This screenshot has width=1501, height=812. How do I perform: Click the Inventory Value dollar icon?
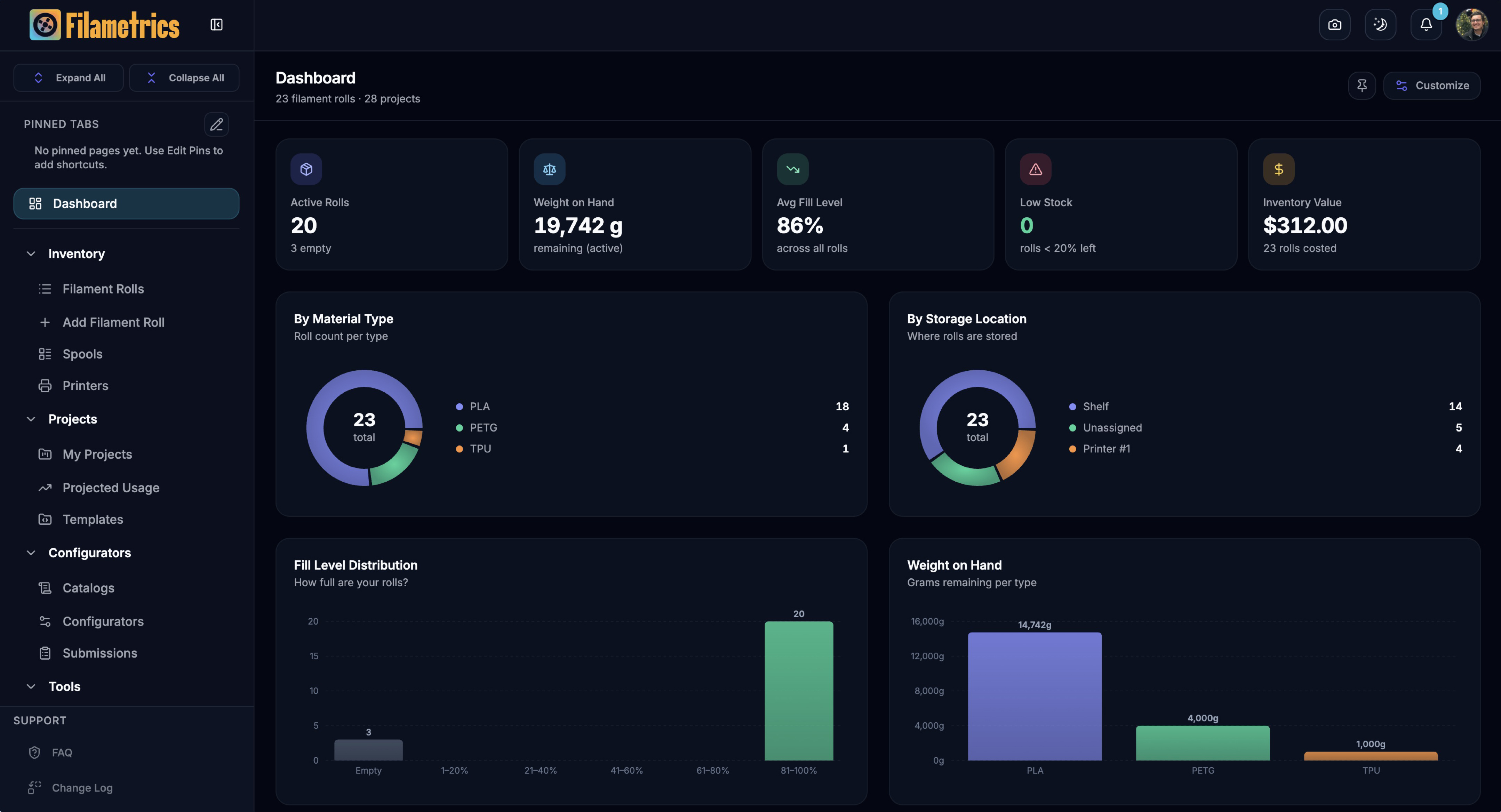pyautogui.click(x=1278, y=169)
